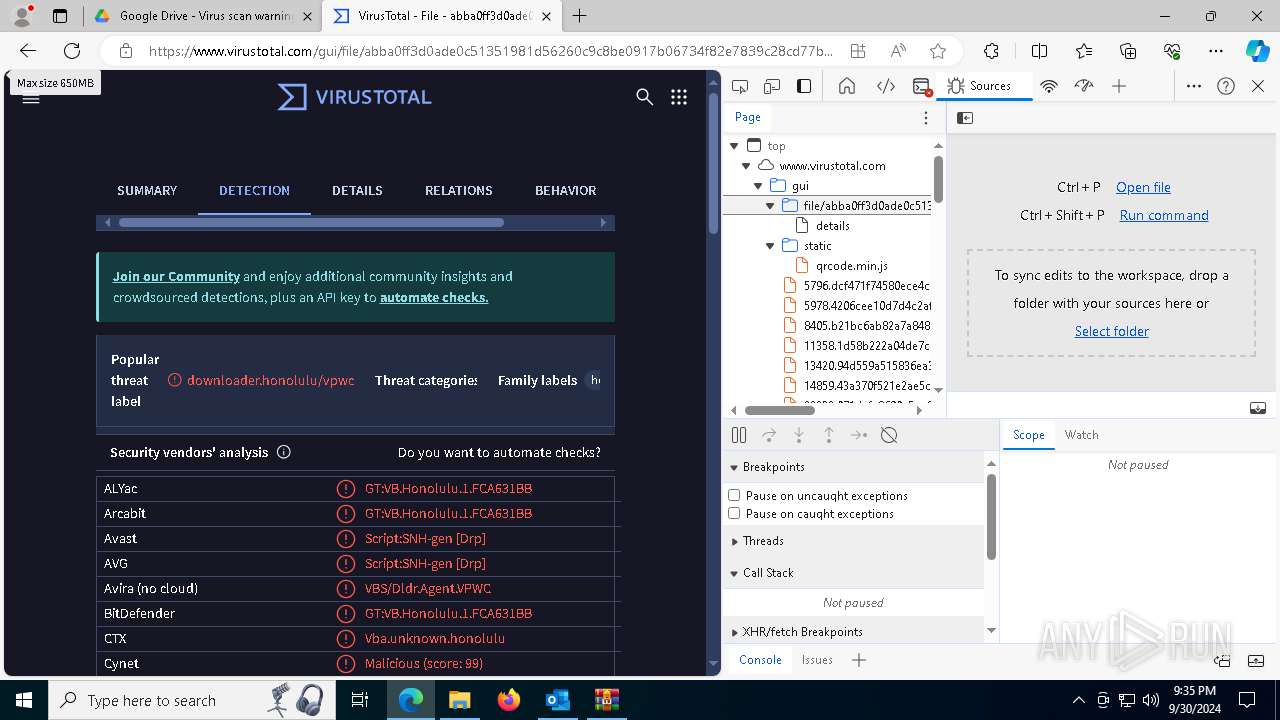The width and height of the screenshot is (1280, 720).
Task: Open the Inspect element picker tool
Action: (x=740, y=86)
